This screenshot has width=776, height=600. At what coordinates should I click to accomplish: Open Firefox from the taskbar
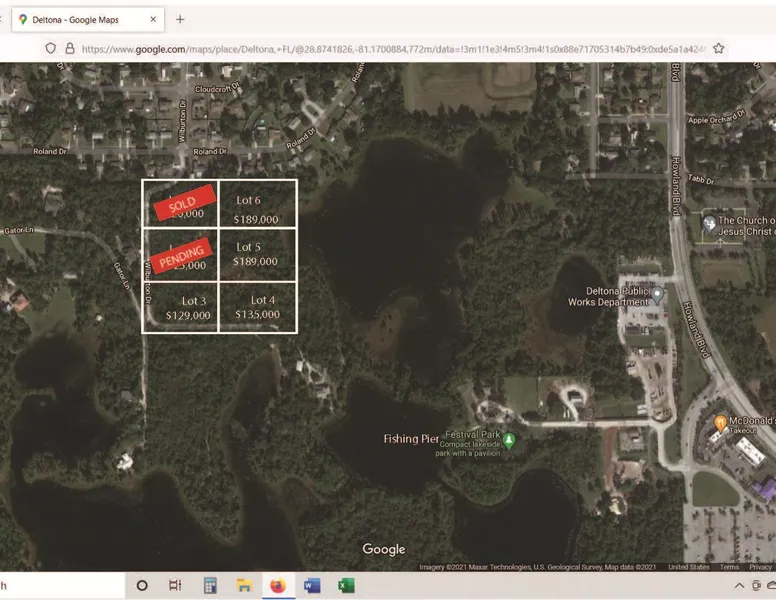[x=277, y=585]
